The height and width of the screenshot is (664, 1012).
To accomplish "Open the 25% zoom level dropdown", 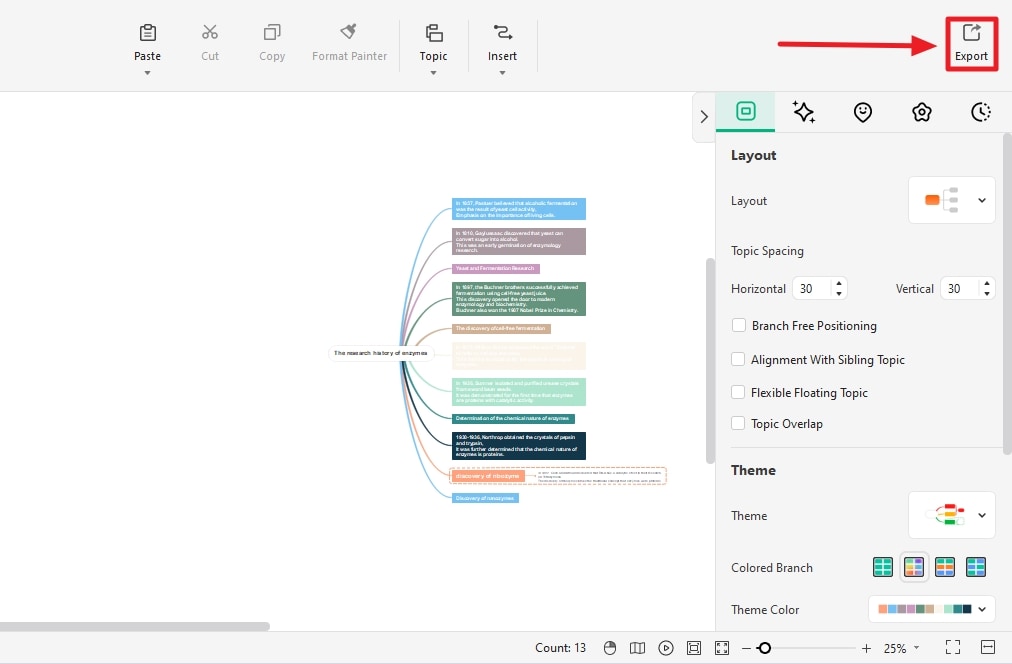I will pos(901,648).
